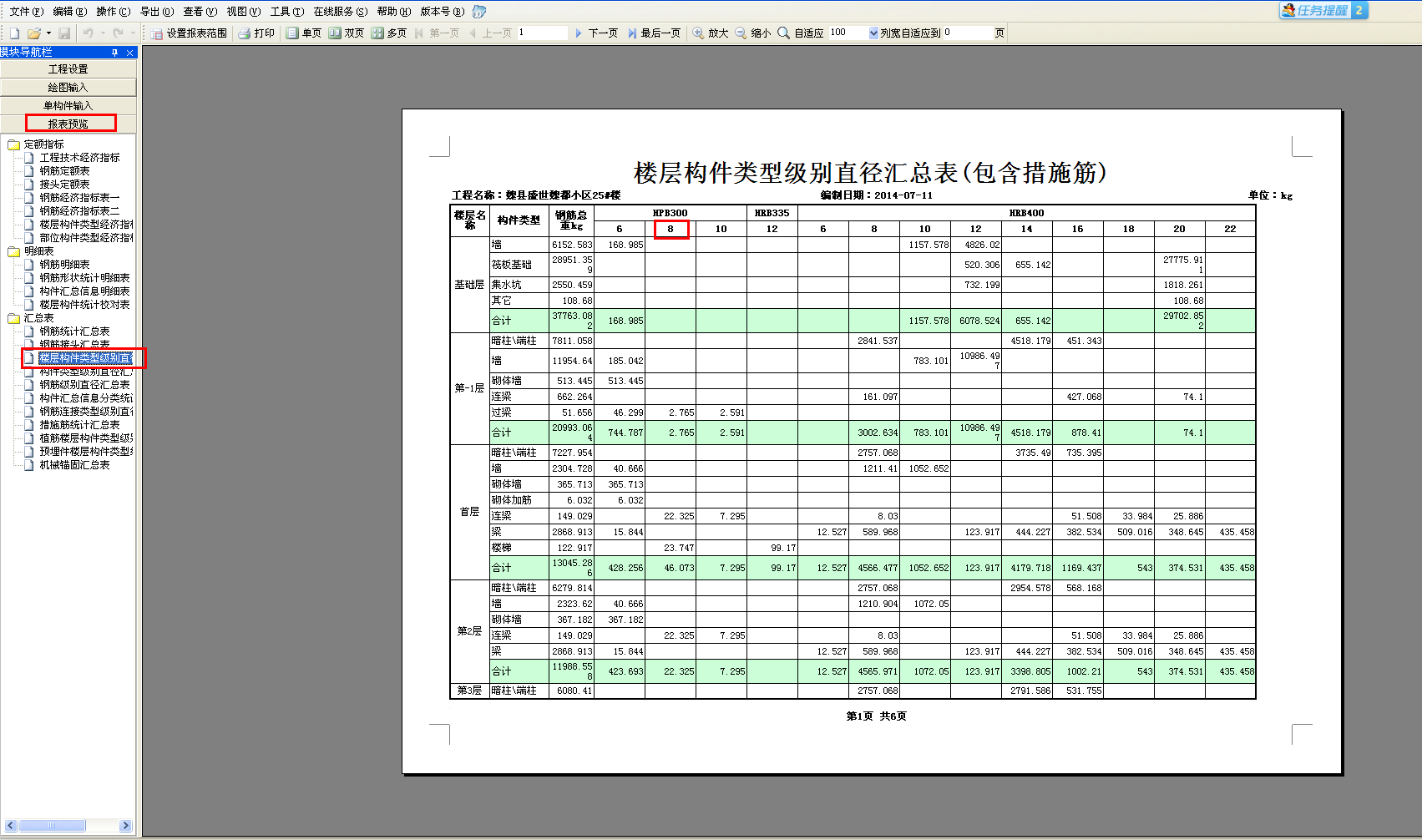Collapse the 明细表 folder
The width and height of the screenshot is (1422, 840).
pyautogui.click(x=14, y=251)
